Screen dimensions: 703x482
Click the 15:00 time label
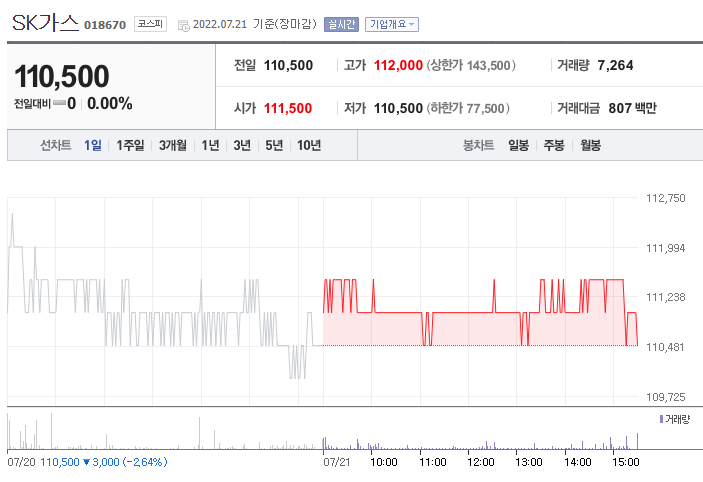click(x=625, y=462)
